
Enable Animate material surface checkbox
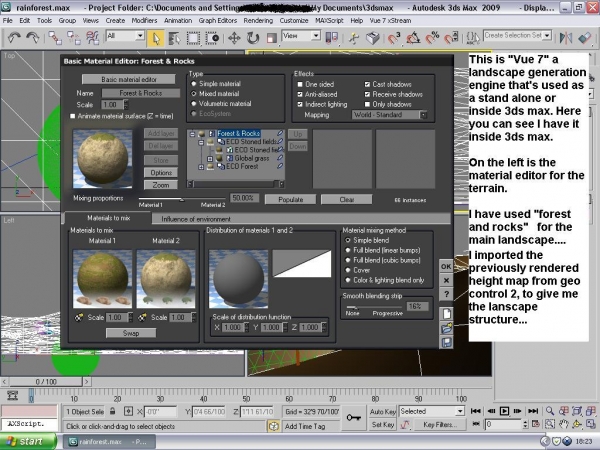(x=73, y=116)
